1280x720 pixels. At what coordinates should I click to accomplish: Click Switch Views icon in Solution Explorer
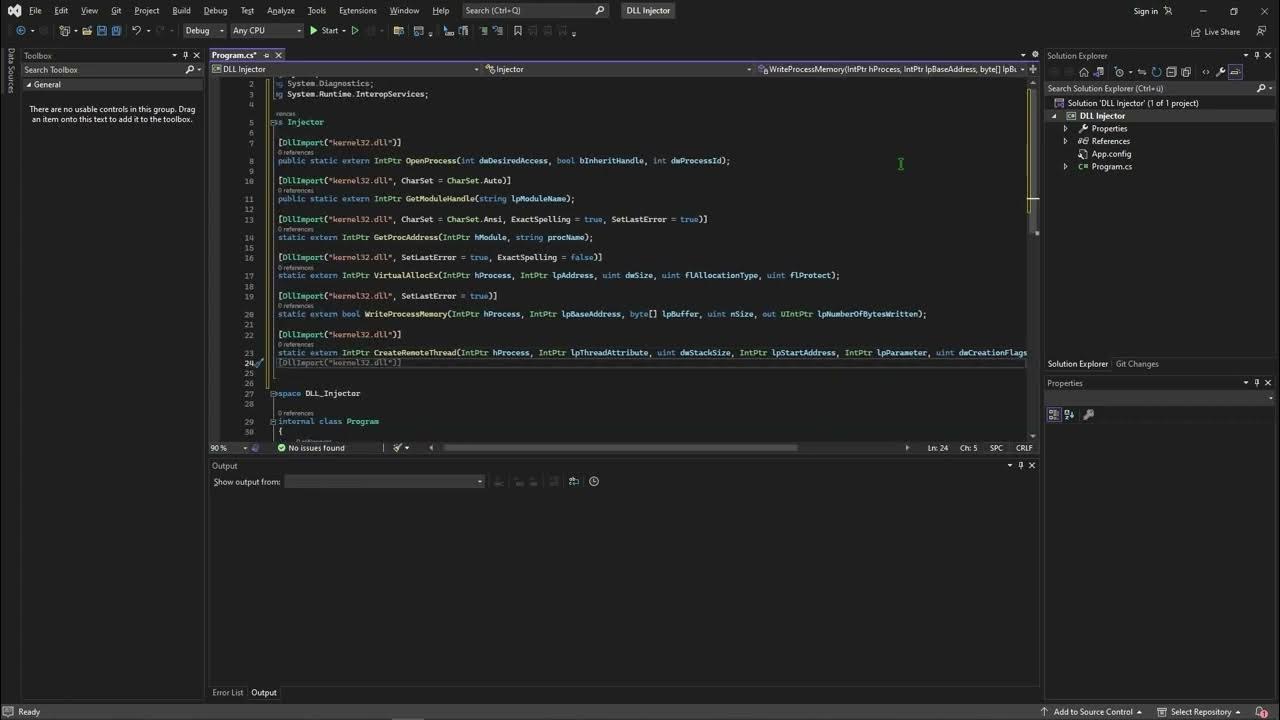1099,72
